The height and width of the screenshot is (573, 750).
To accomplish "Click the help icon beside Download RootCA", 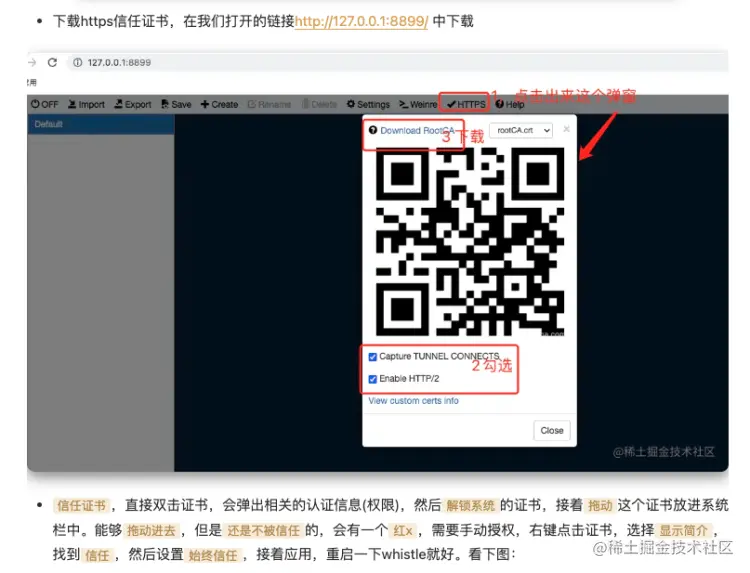I will 373,130.
